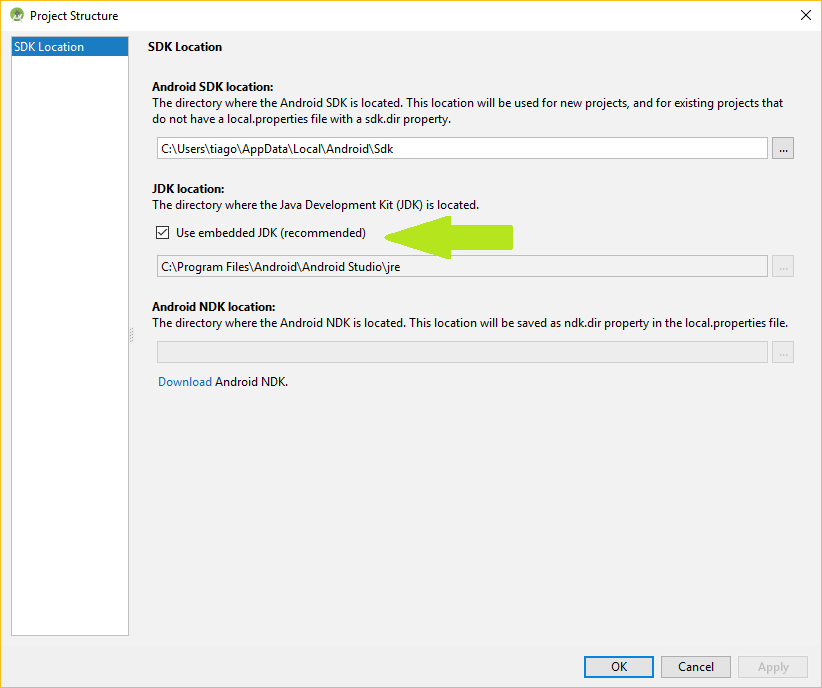Image resolution: width=822 pixels, height=688 pixels.
Task: Select SDK Location in the sidebar
Action: coord(70,47)
